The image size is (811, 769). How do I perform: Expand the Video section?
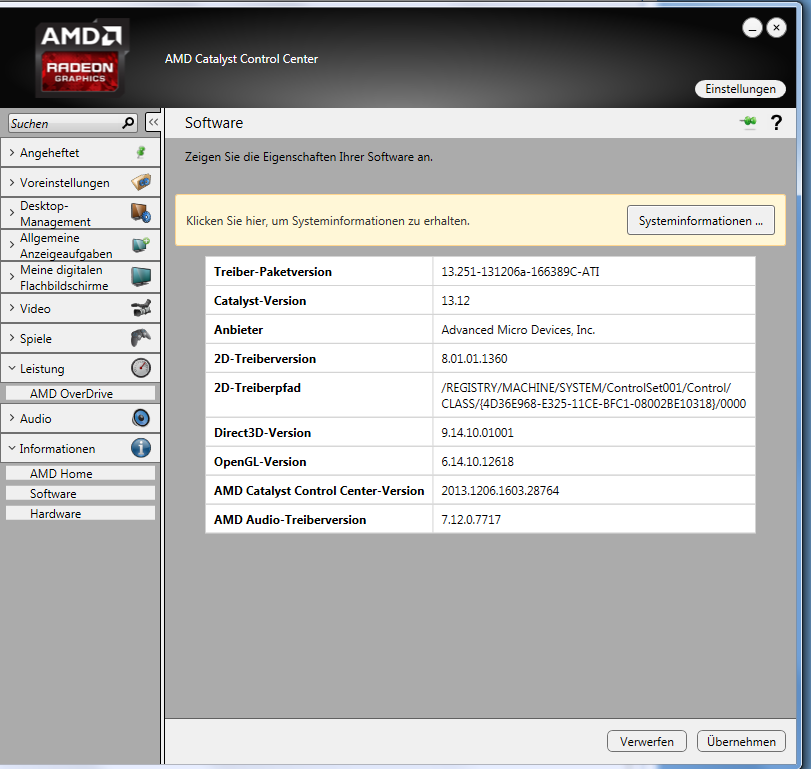pyautogui.click(x=12, y=308)
